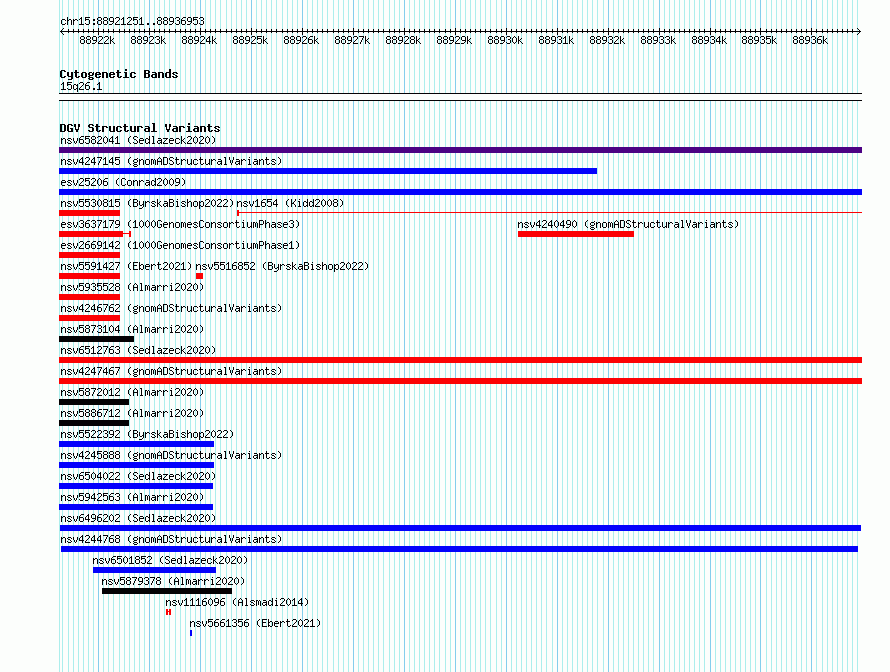Select the purple nsv6582041 variant bar
This screenshot has height=672, width=890.
[x=460, y=150]
